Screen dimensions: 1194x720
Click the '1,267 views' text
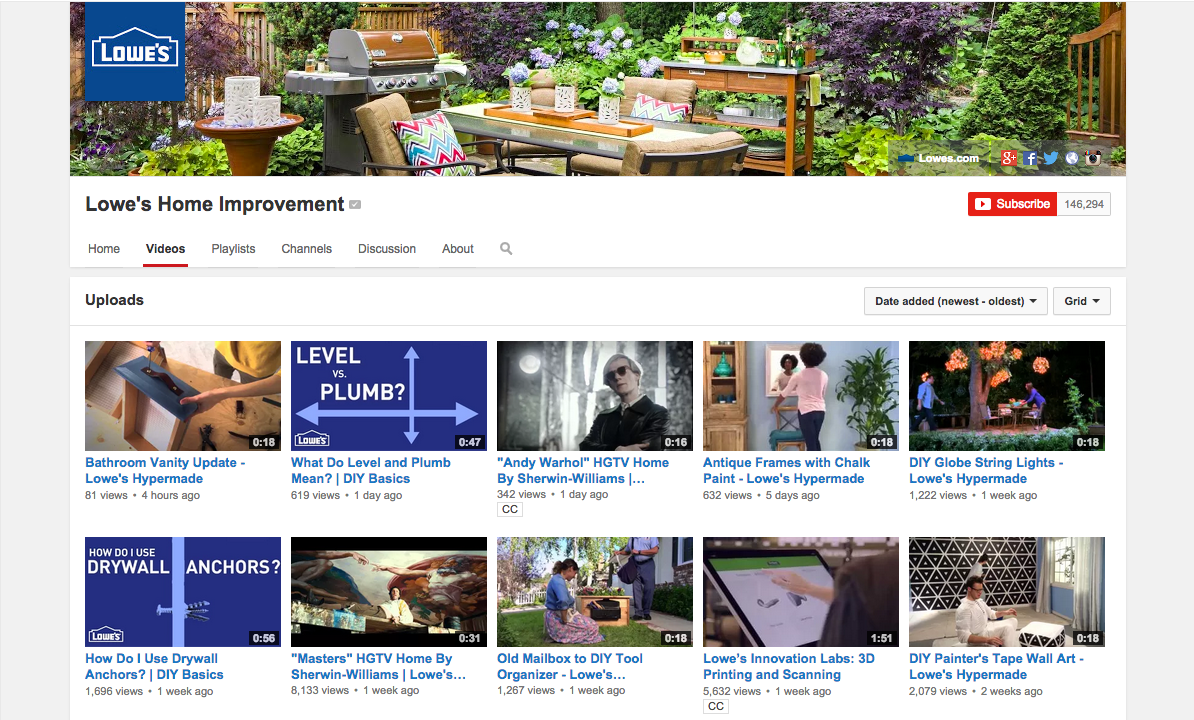pyautogui.click(x=526, y=691)
